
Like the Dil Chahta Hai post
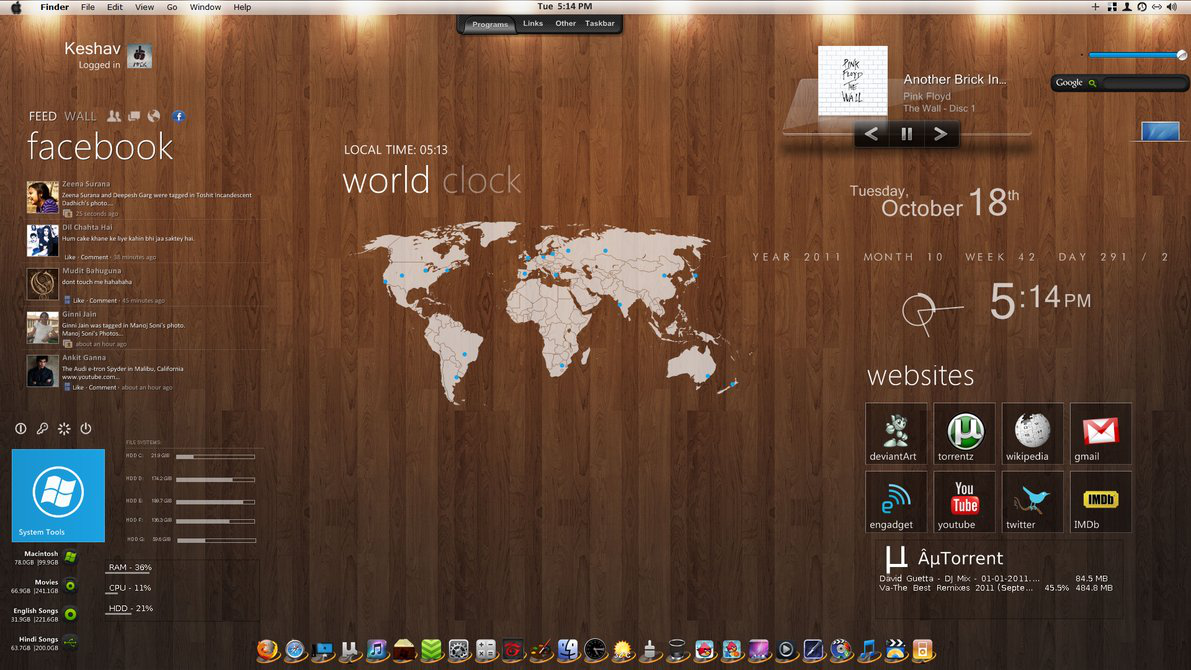70,257
